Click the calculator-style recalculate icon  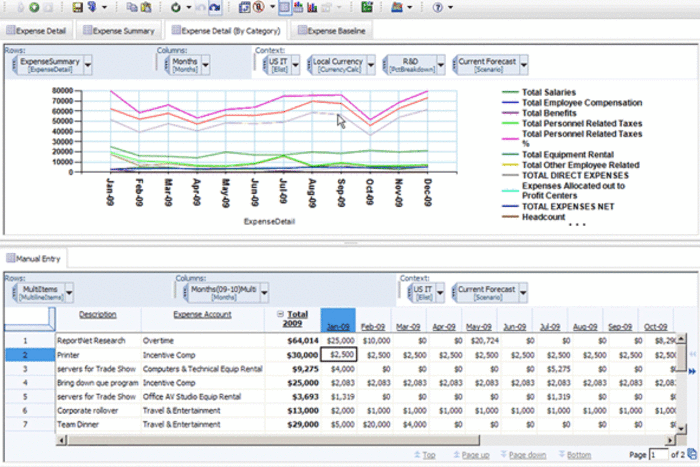tap(244, 7)
